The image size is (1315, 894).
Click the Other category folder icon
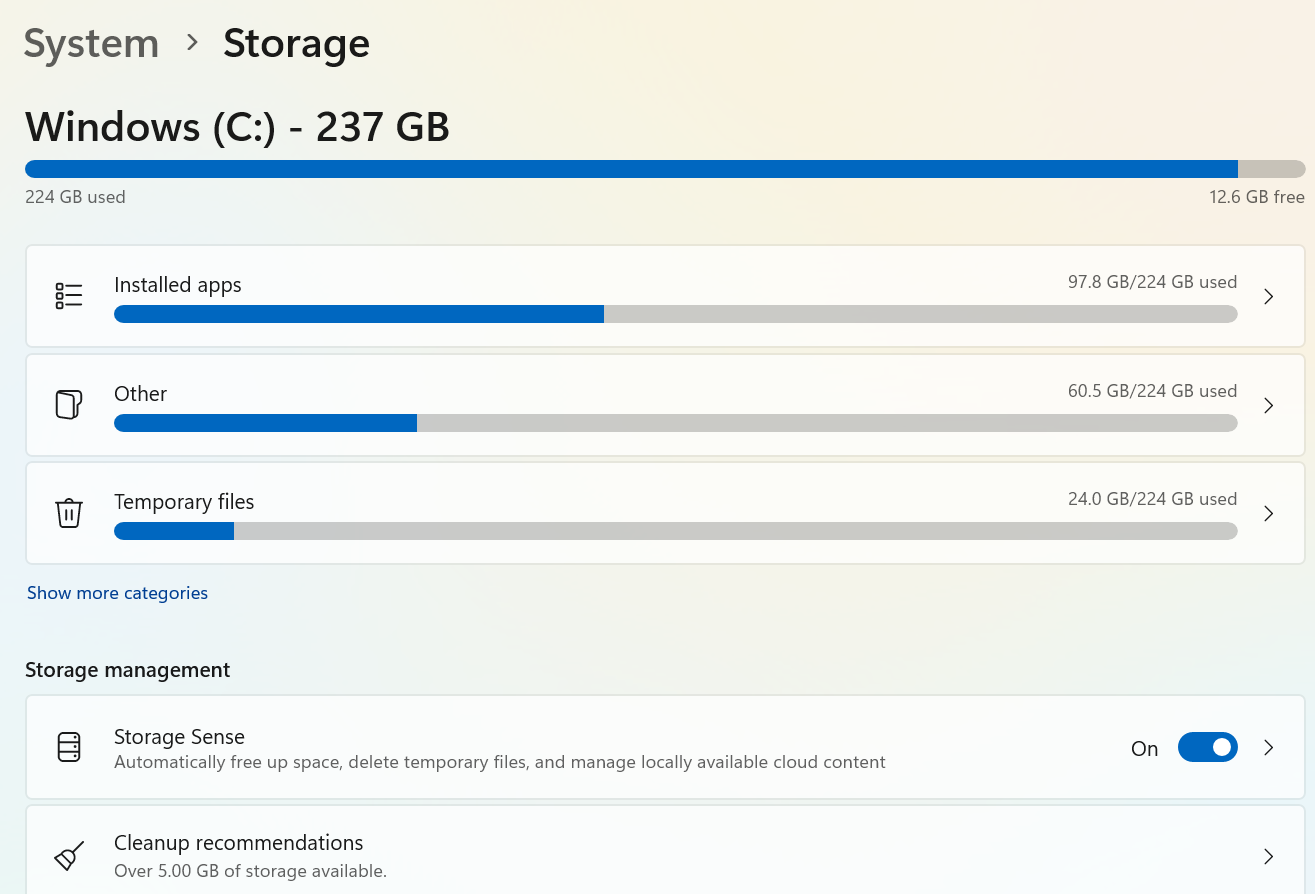pos(68,404)
